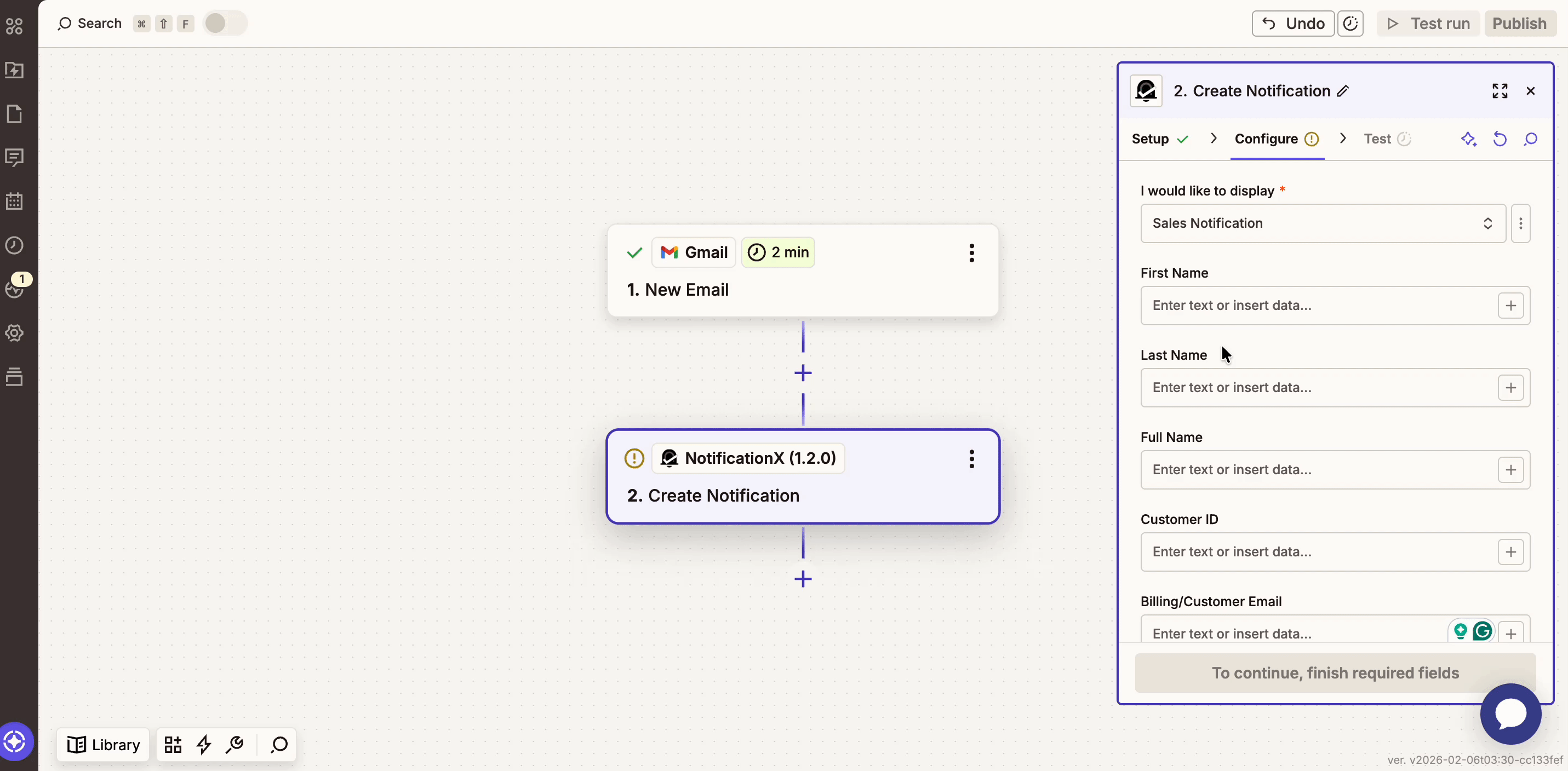Viewport: 1568px width, 771px height.
Task: Click the AI sparkle icon in panel tabs
Action: pos(1468,139)
